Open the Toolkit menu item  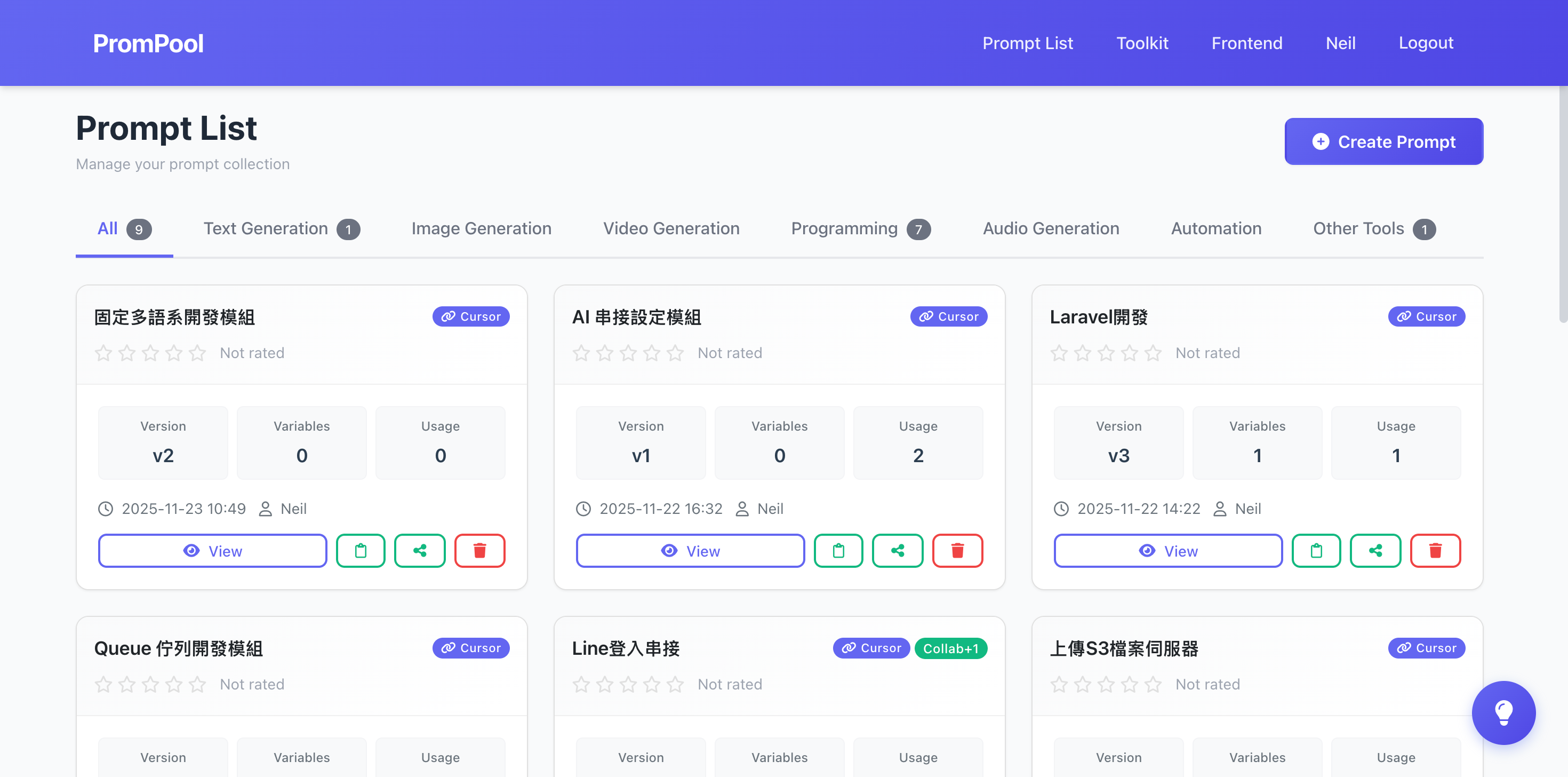[x=1142, y=43]
